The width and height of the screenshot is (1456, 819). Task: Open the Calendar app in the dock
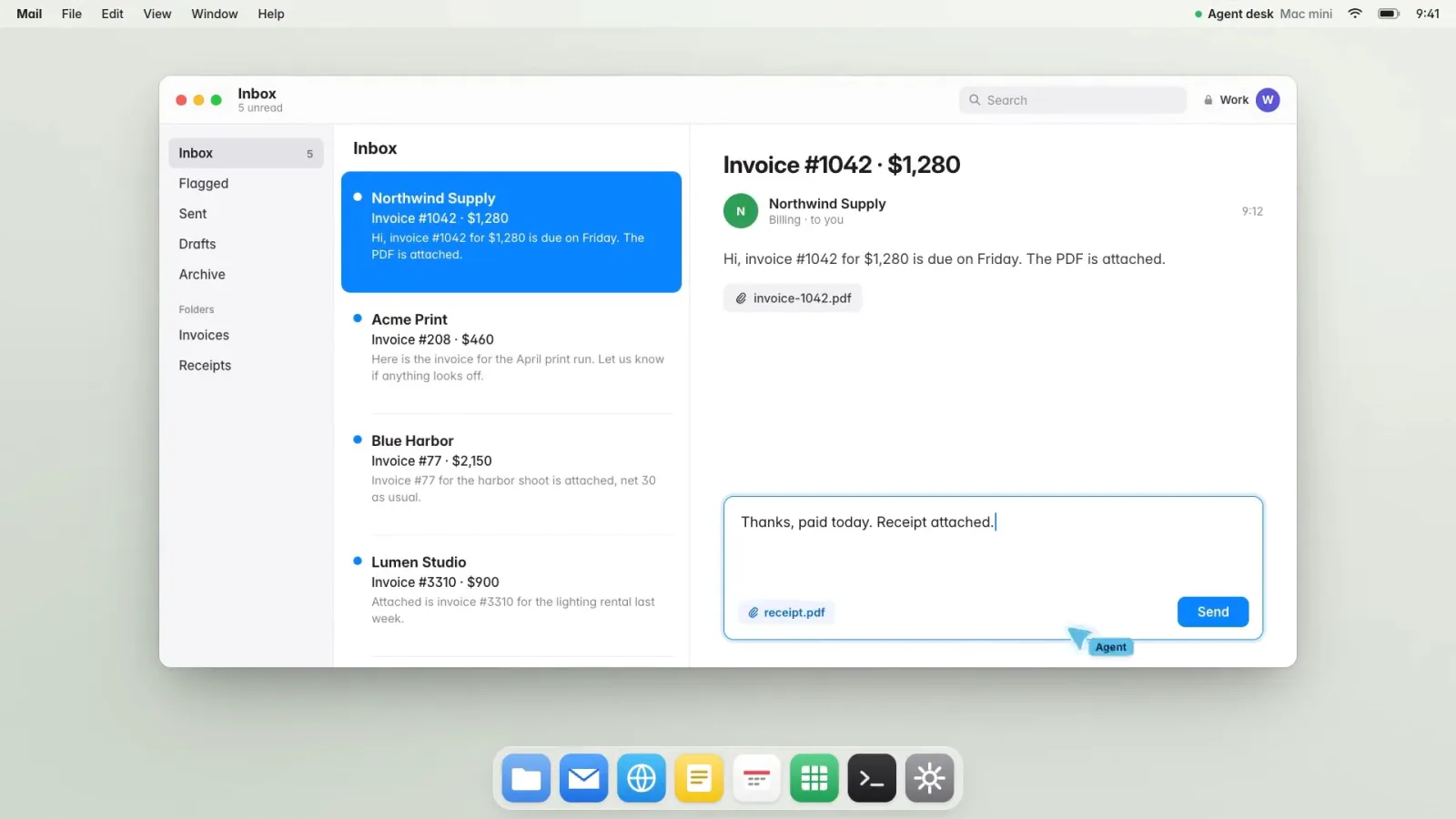pyautogui.click(x=756, y=778)
